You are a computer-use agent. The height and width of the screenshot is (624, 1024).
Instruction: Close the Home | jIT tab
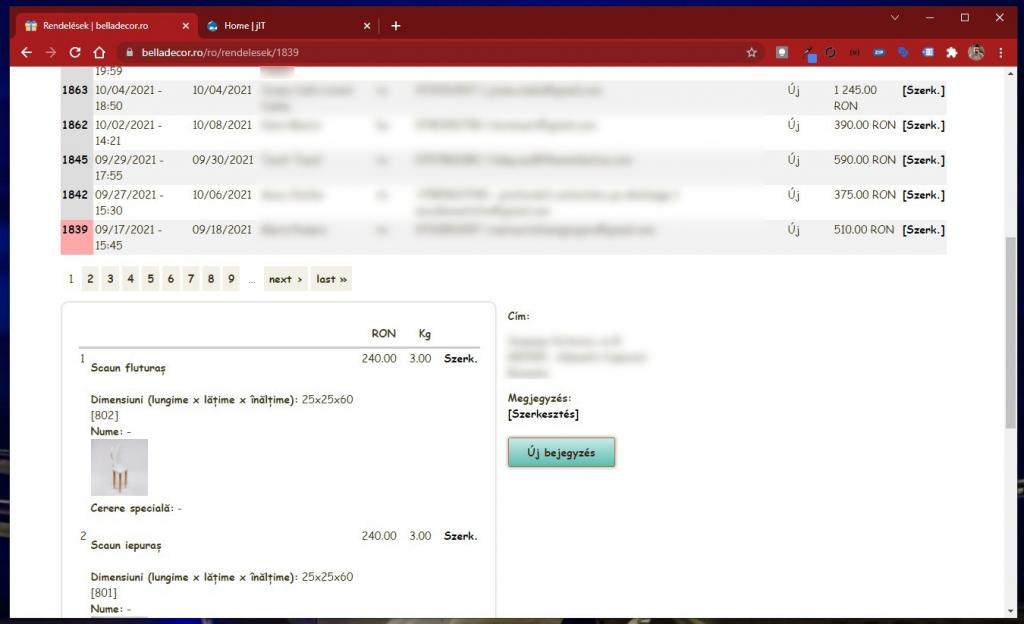(x=367, y=26)
